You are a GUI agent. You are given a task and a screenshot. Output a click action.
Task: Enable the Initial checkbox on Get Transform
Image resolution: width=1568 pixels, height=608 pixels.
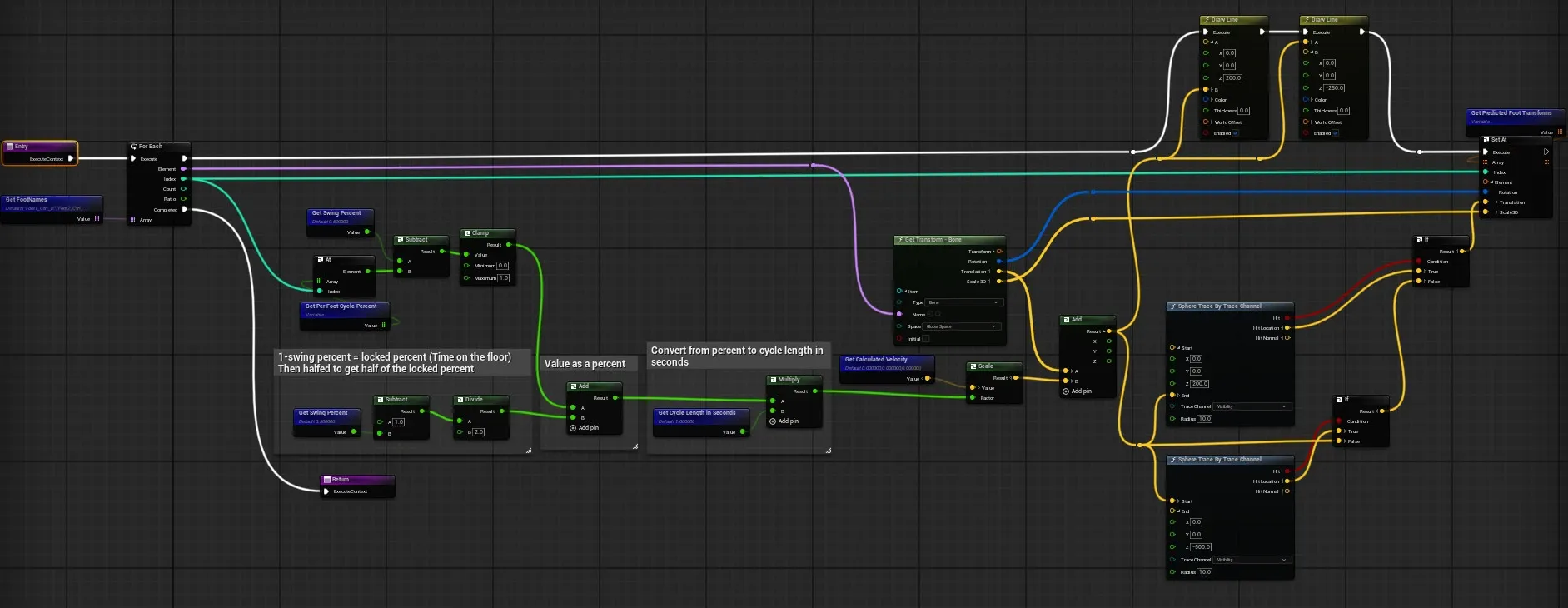click(x=925, y=339)
